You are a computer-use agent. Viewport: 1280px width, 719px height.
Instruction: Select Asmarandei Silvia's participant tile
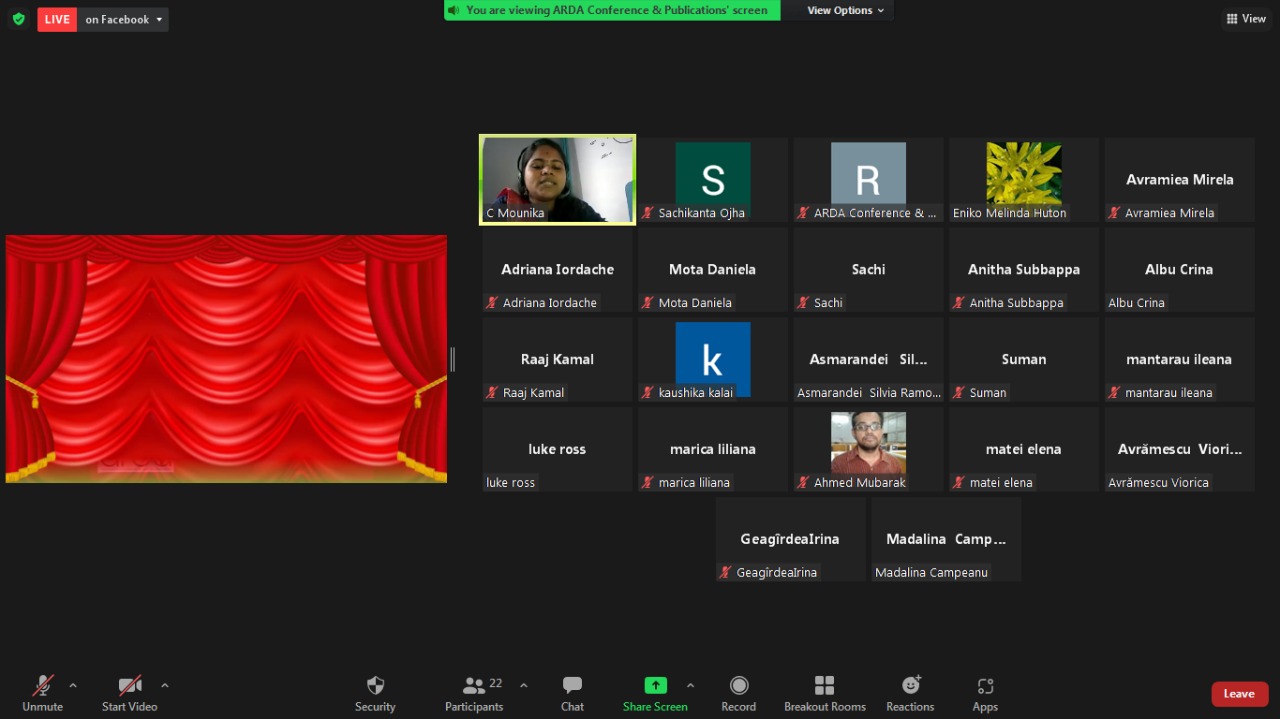868,360
